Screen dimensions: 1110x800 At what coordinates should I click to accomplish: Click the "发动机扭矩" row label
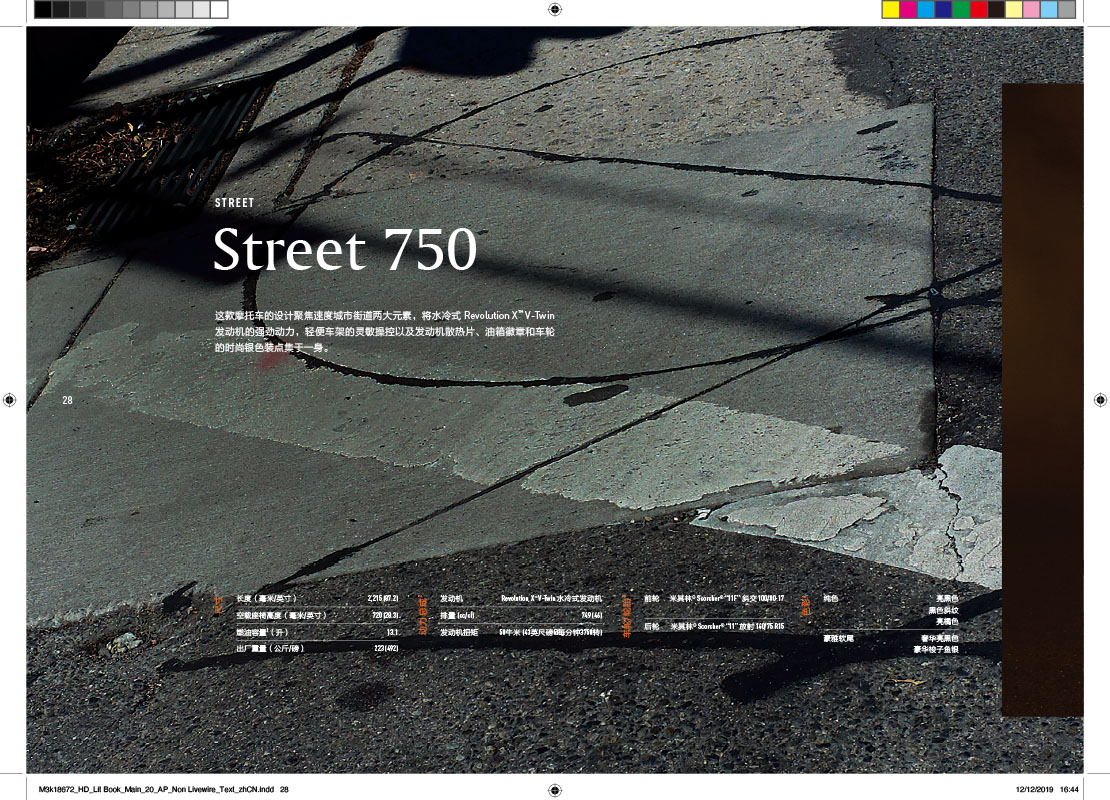pyautogui.click(x=459, y=632)
